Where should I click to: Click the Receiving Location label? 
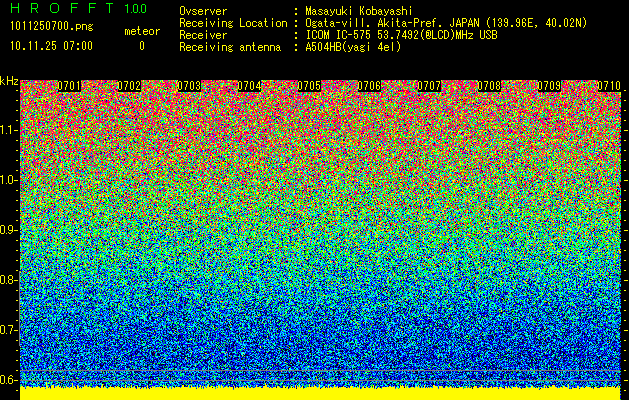click(x=233, y=23)
